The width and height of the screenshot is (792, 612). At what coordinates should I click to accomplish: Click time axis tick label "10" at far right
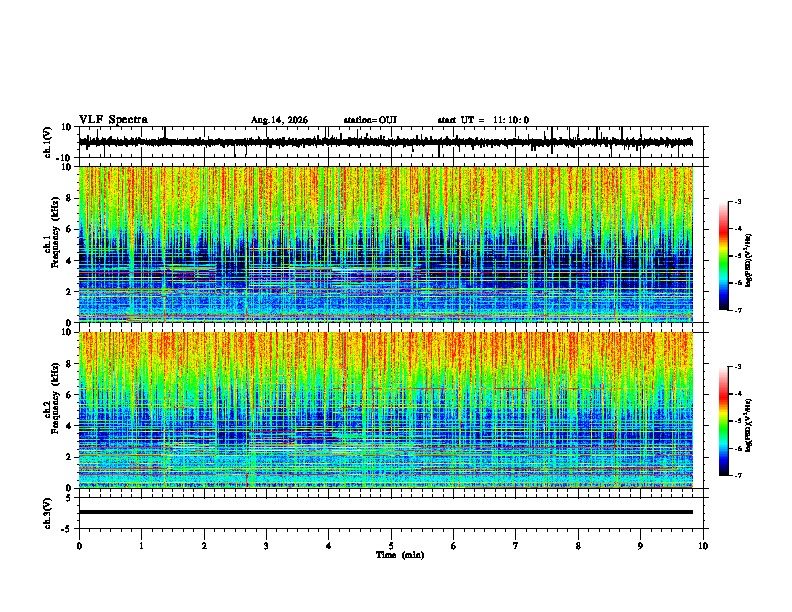point(703,546)
